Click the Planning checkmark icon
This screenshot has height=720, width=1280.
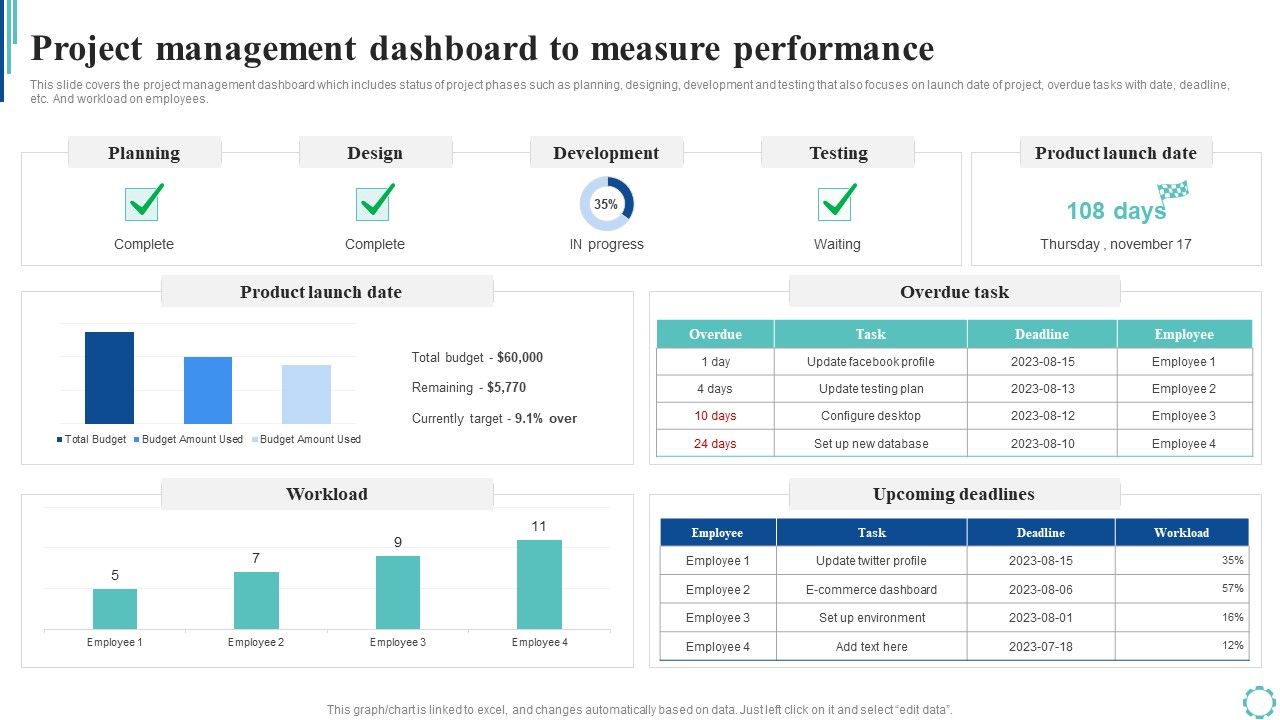(145, 202)
